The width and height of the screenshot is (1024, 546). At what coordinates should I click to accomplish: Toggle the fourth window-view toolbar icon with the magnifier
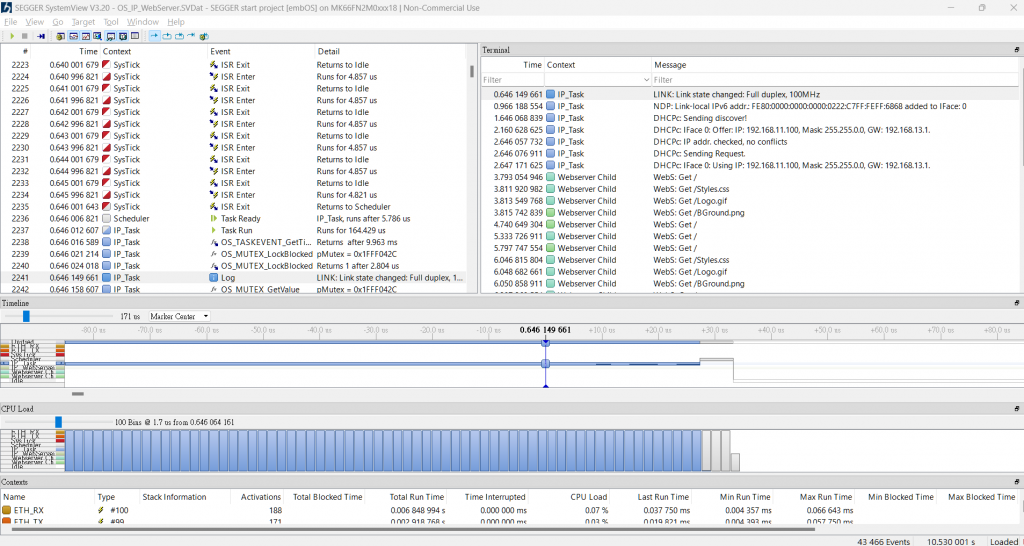(97, 36)
